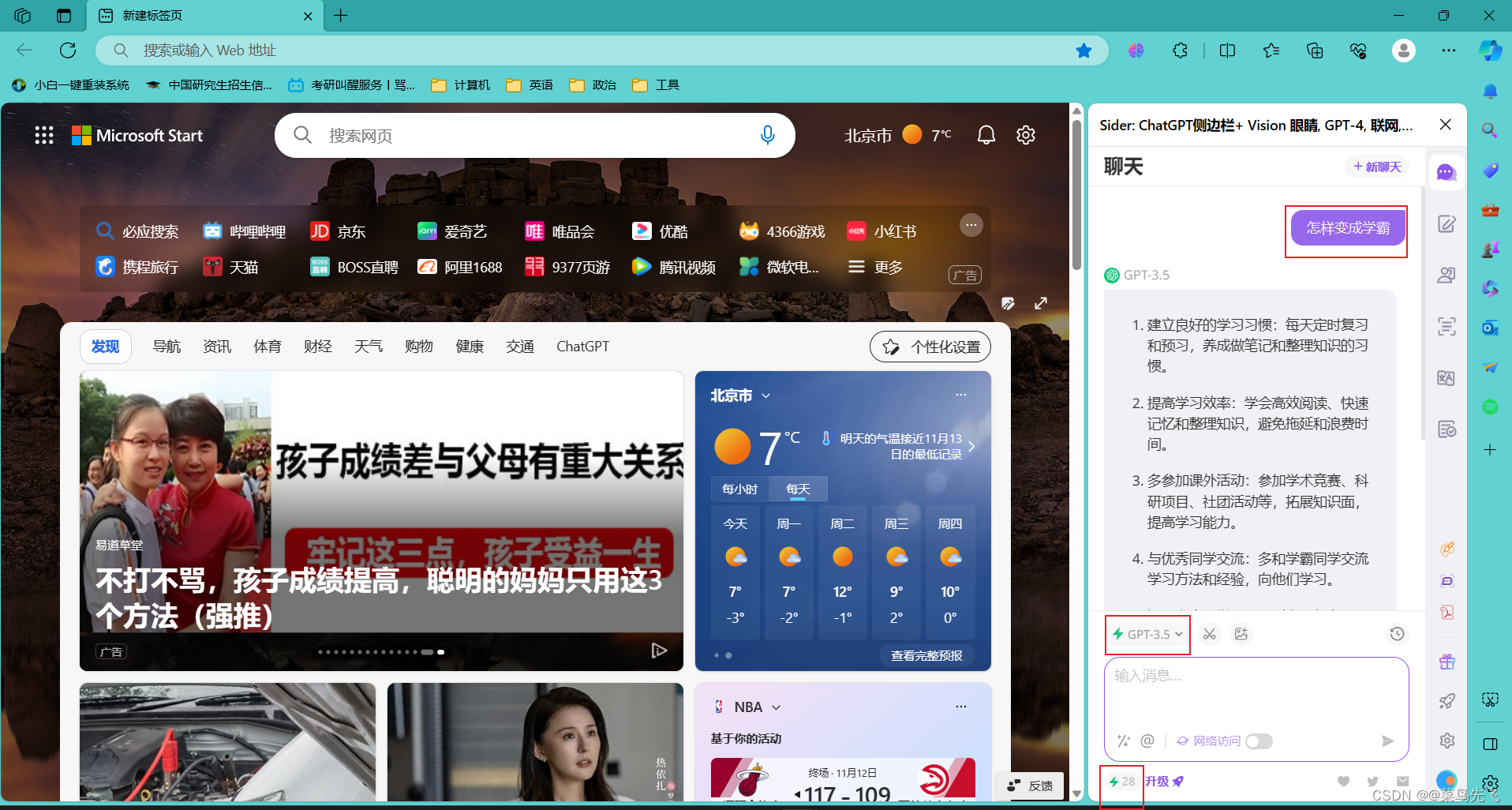
Task: Expand the background image fullscreen icon
Action: [1041, 303]
